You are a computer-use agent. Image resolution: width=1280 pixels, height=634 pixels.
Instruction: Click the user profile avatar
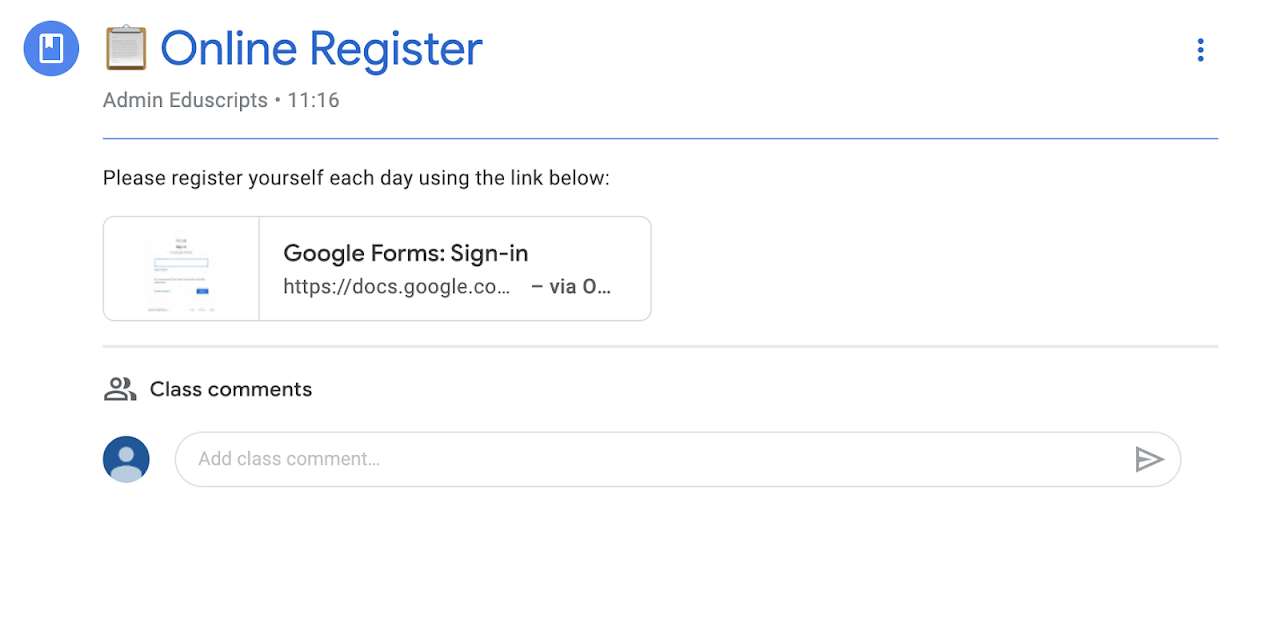tap(126, 459)
